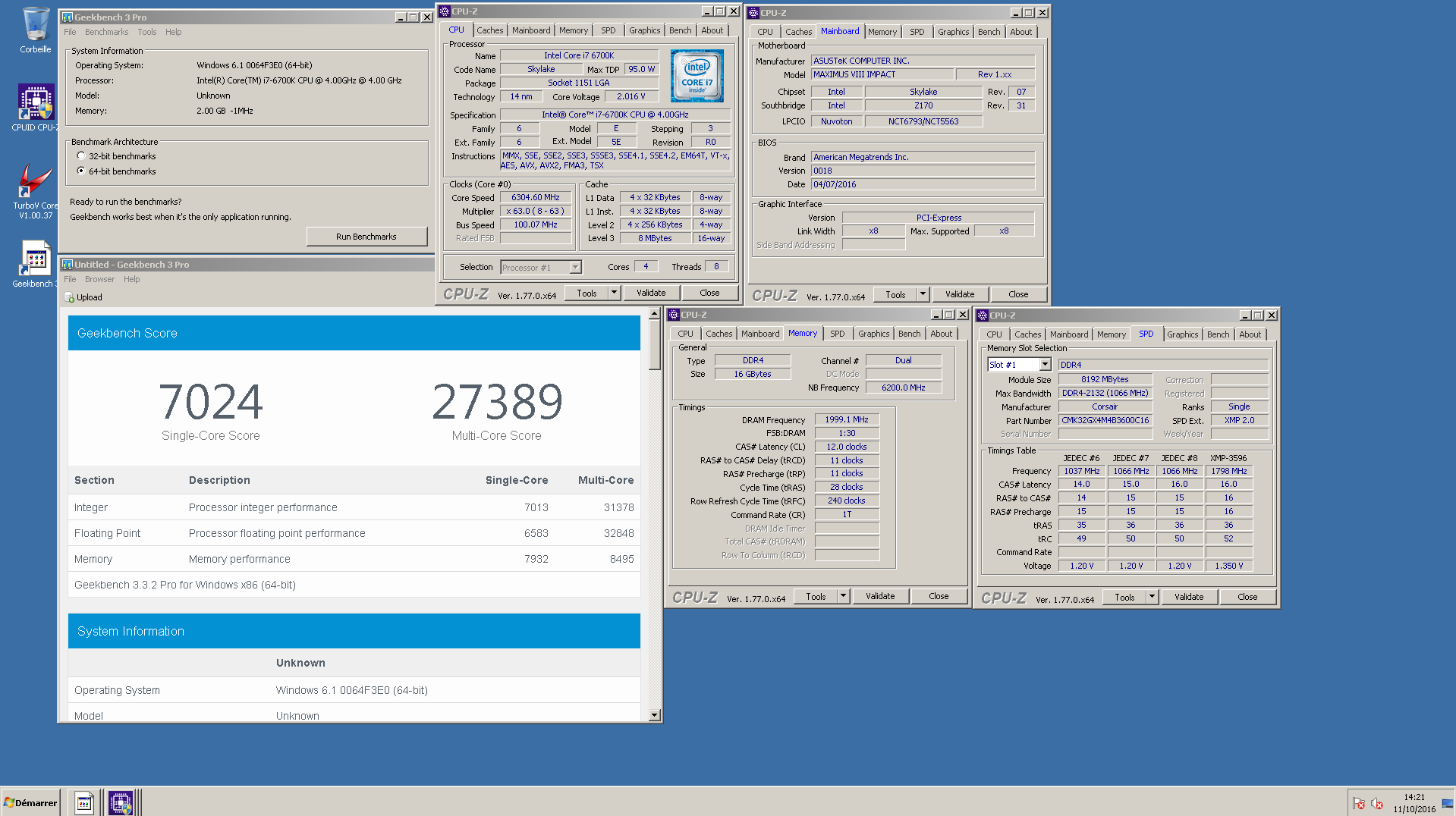Viewport: 1456px width, 816px height.
Task: Open Browser menu in Geekbench results window
Action: 99,279
